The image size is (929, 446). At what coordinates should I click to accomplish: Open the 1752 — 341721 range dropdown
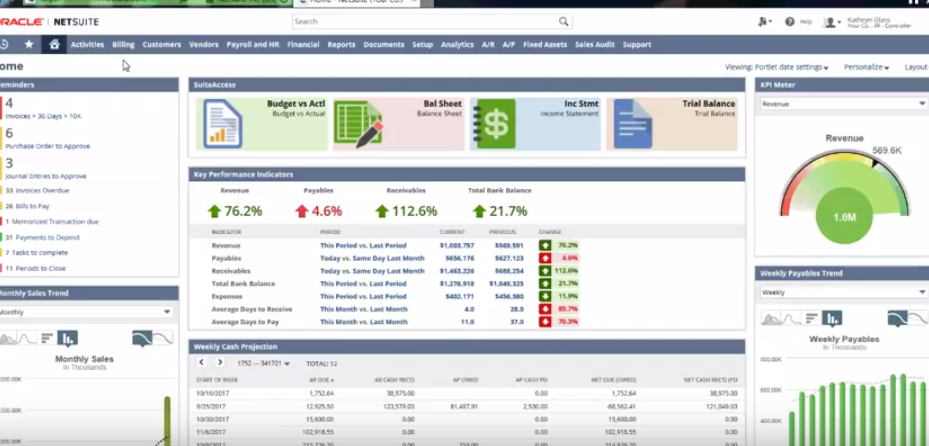pos(263,363)
